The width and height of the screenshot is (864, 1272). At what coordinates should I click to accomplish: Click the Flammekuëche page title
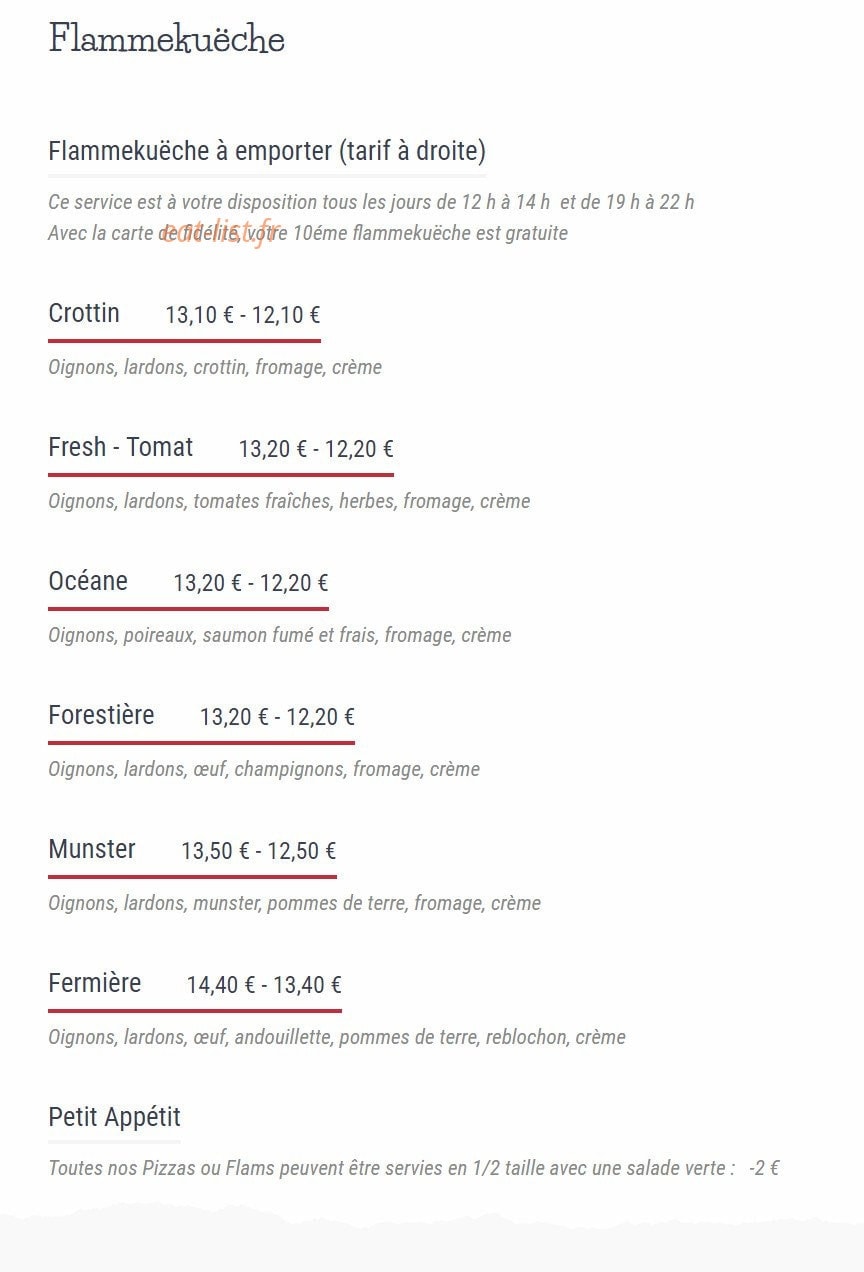tap(167, 39)
